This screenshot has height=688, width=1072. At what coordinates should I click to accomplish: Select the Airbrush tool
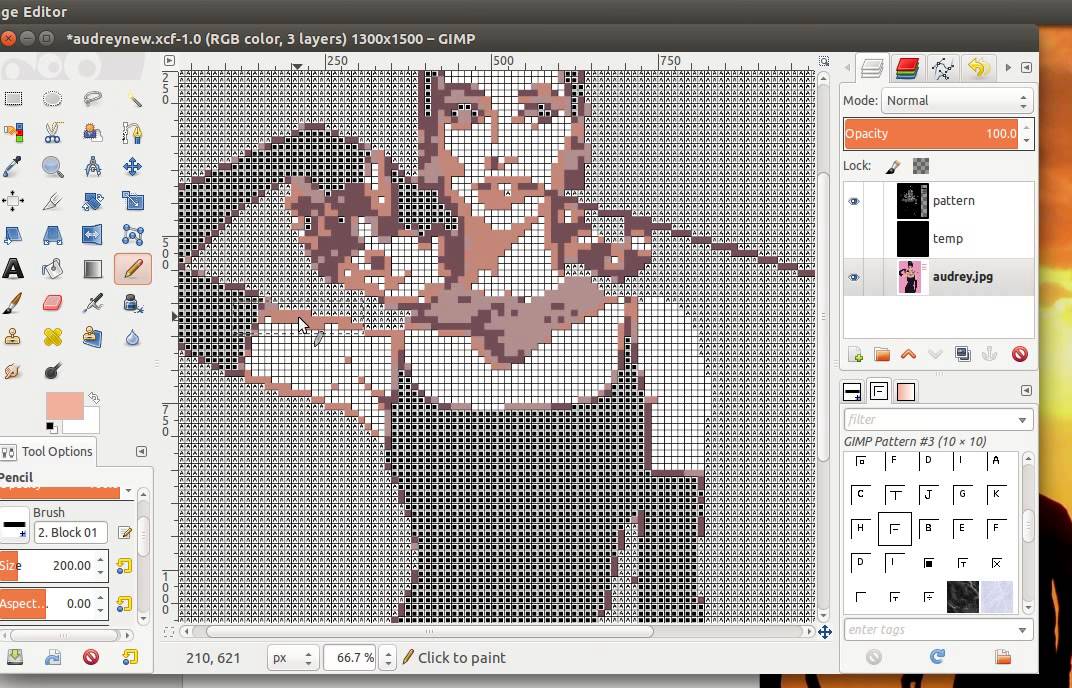93,303
